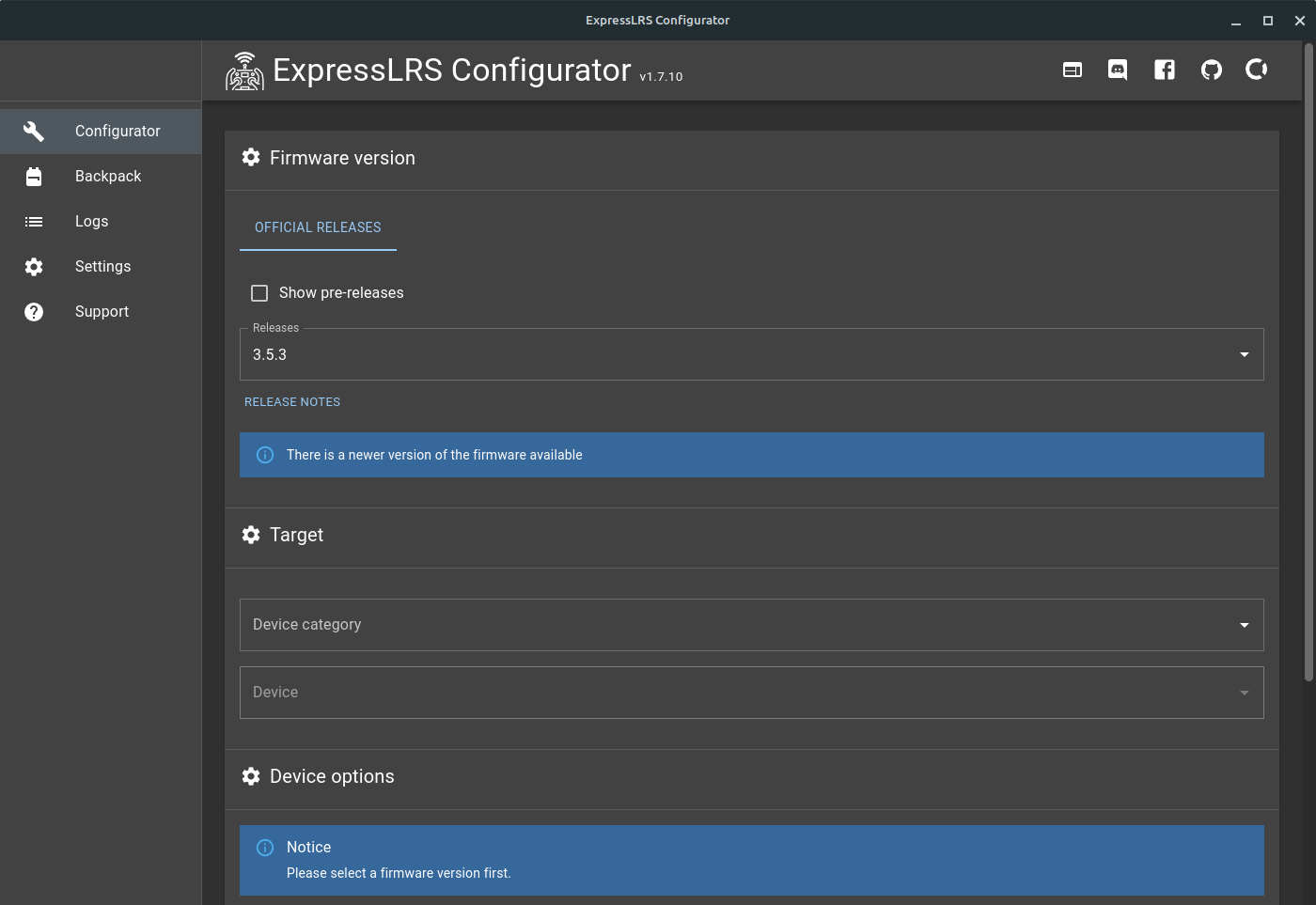Expand the Releases dropdown showing 3.5.3
Viewport: 1316px width, 905px height.
point(751,354)
